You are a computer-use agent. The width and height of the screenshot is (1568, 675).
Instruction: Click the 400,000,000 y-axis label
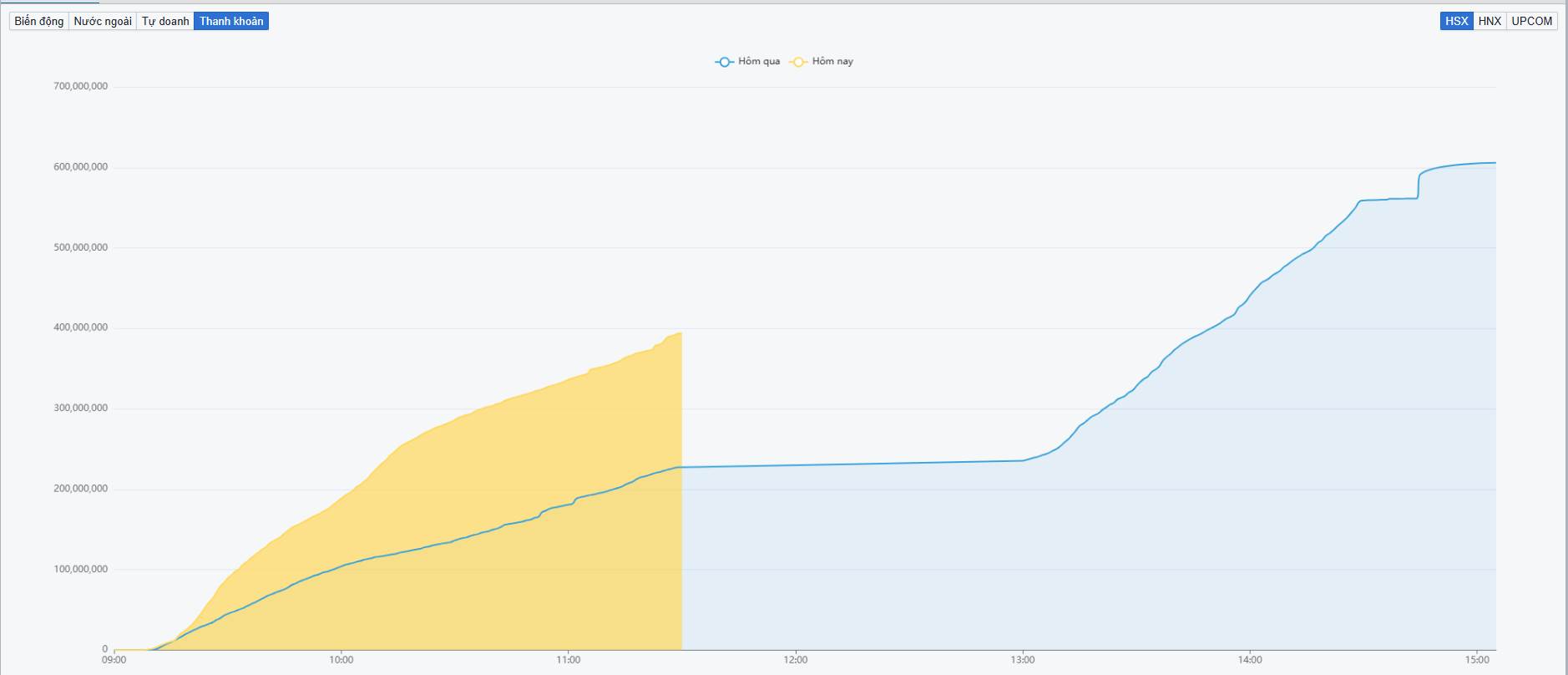tap(81, 327)
